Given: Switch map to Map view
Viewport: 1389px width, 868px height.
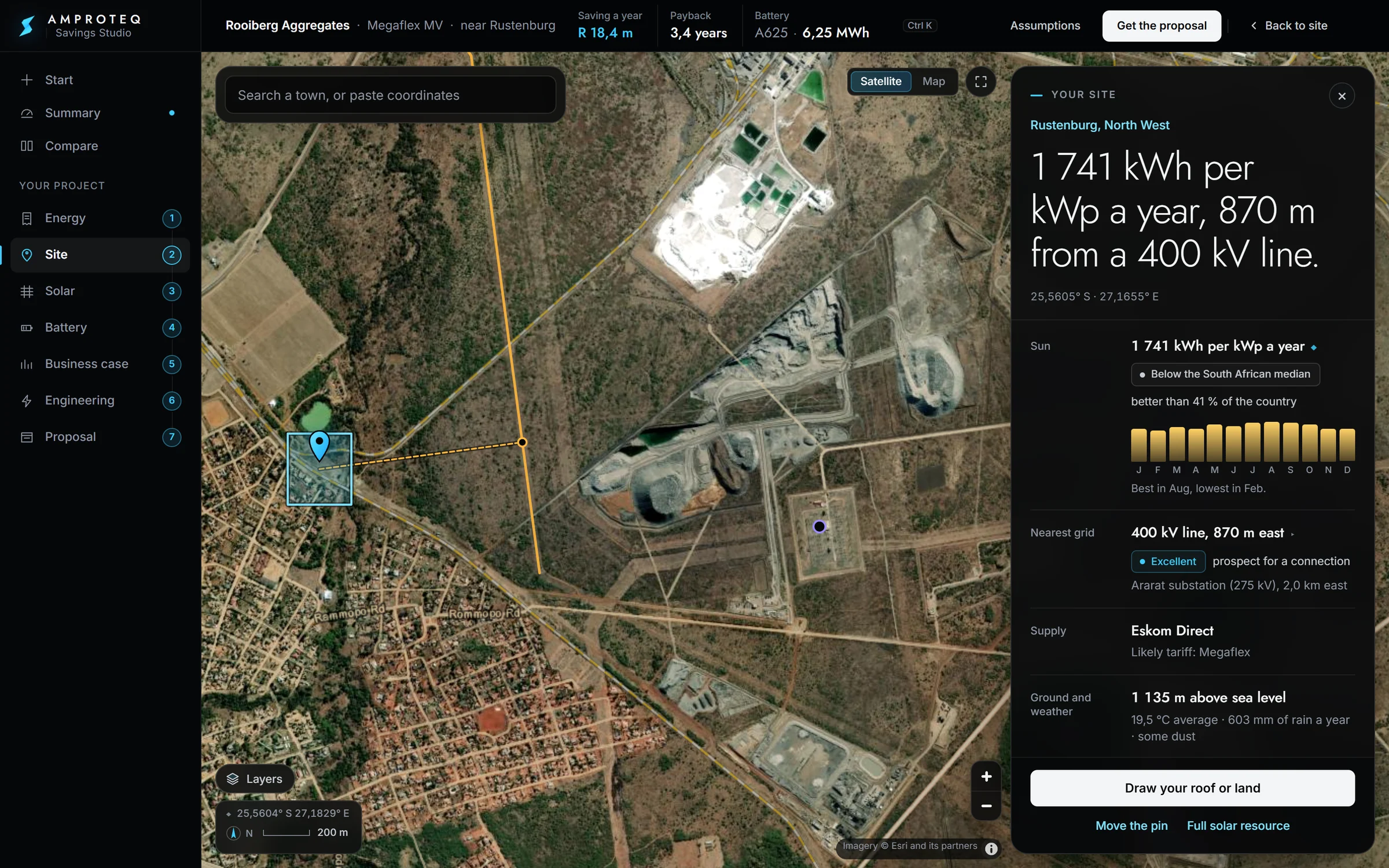Looking at the screenshot, I should 934,82.
